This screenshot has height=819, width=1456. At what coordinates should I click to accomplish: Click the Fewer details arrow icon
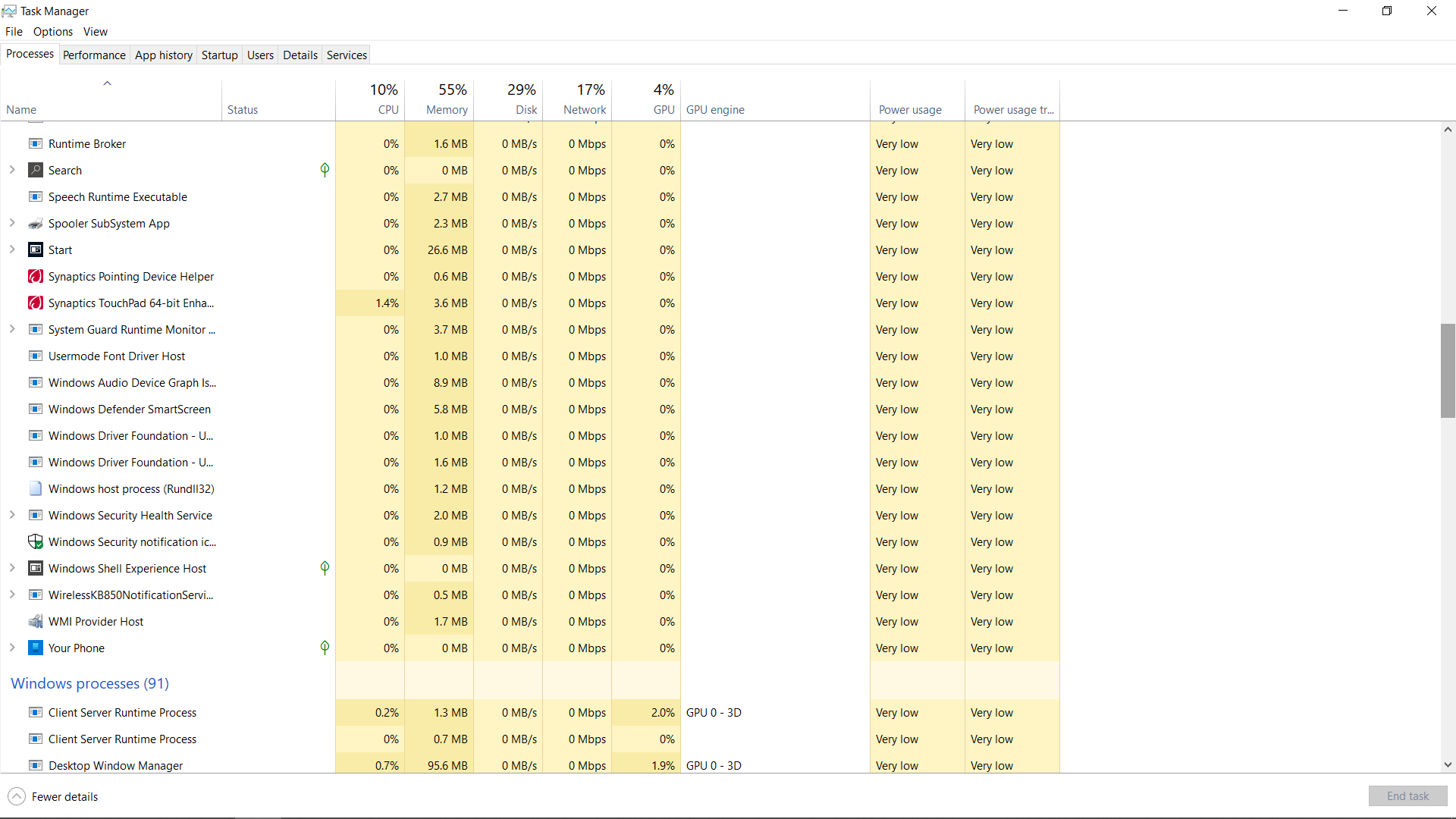click(x=17, y=796)
